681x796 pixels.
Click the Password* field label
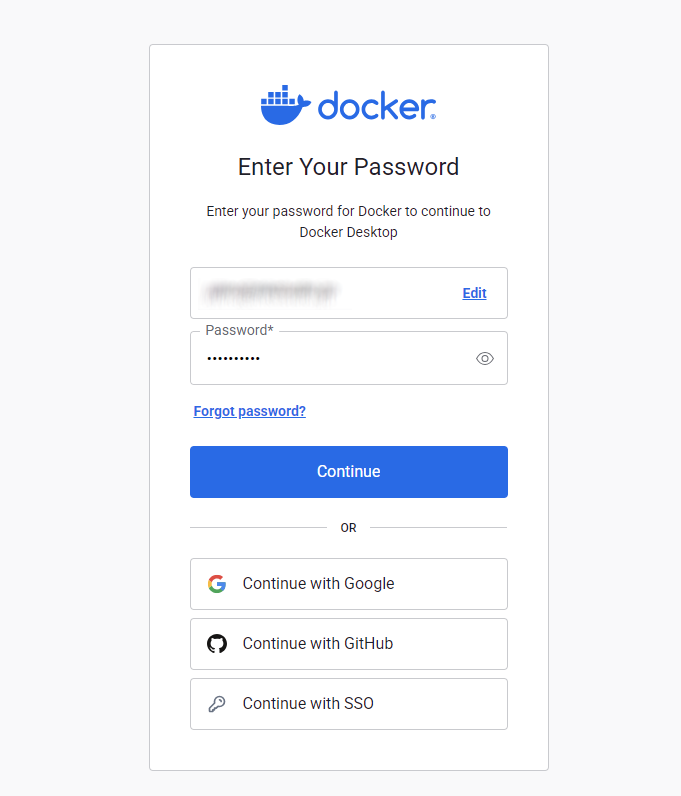pos(240,330)
